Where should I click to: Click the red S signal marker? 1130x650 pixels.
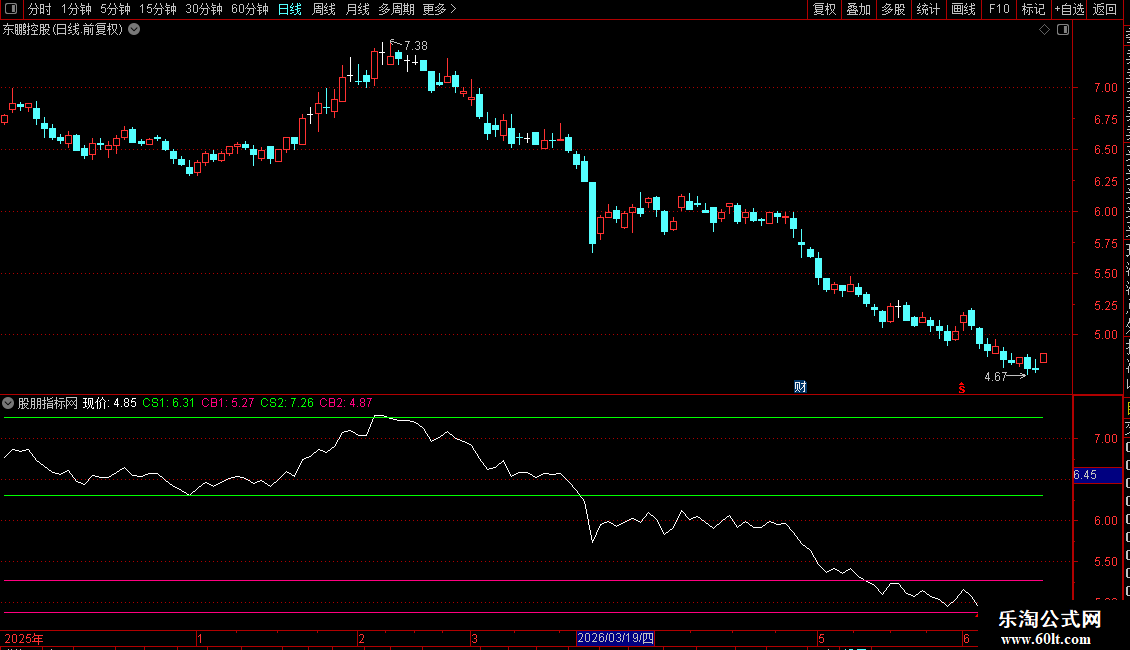[x=961, y=388]
